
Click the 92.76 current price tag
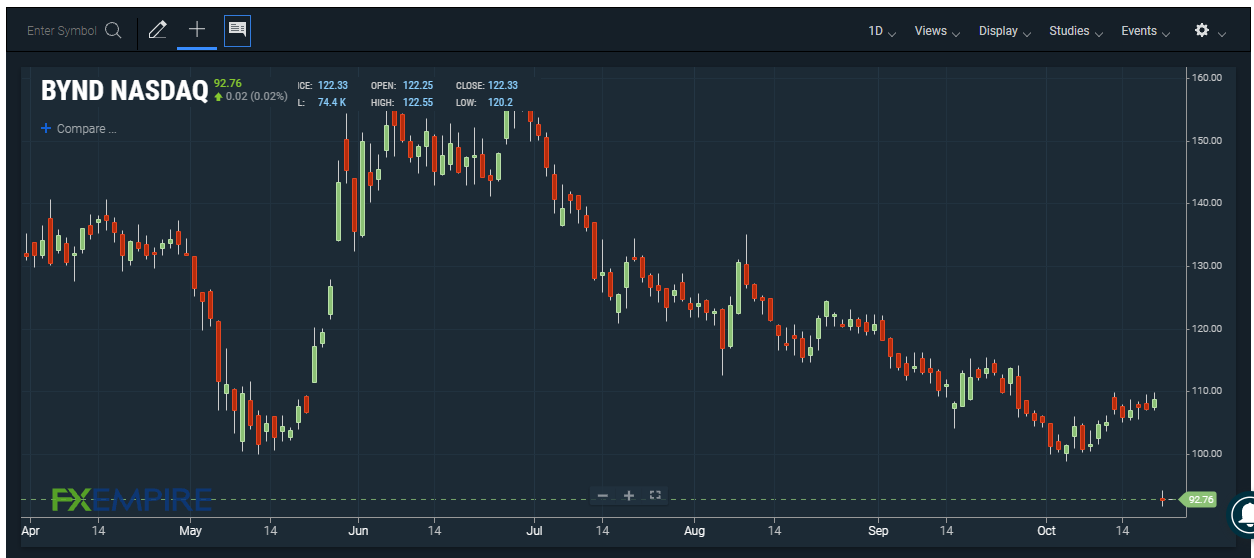tap(1197, 499)
